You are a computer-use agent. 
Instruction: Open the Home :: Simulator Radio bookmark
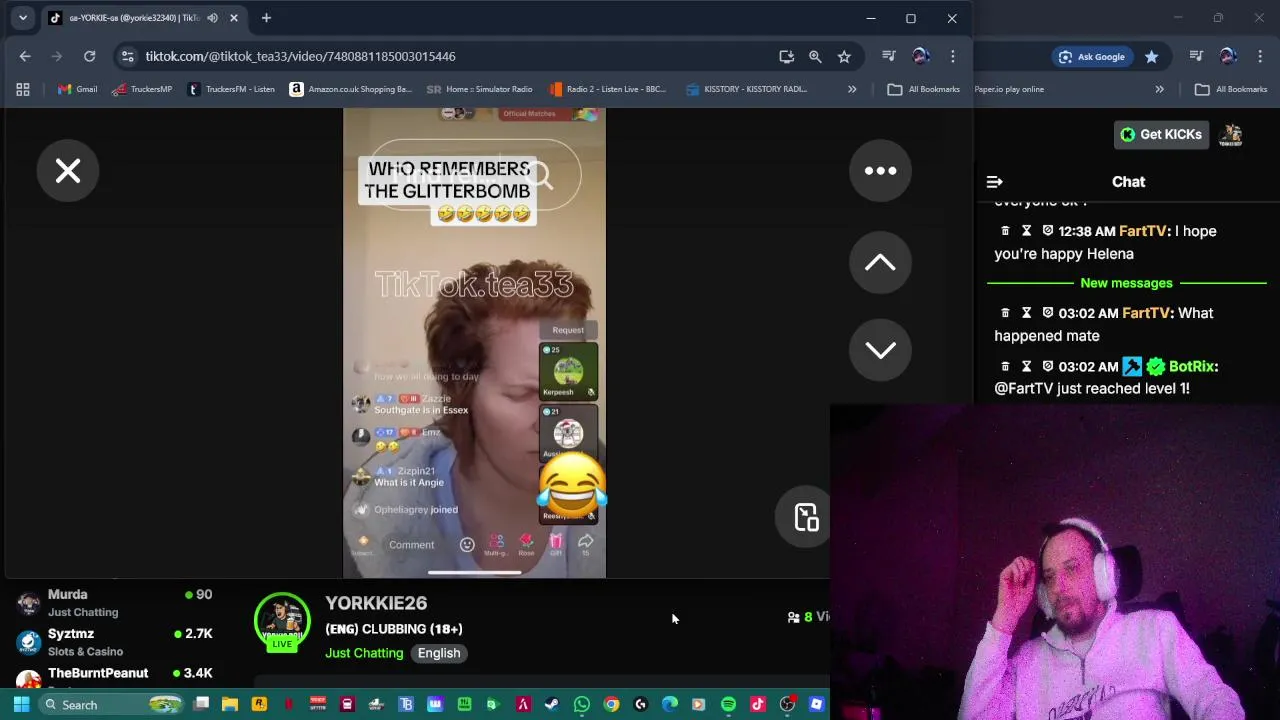click(480, 89)
